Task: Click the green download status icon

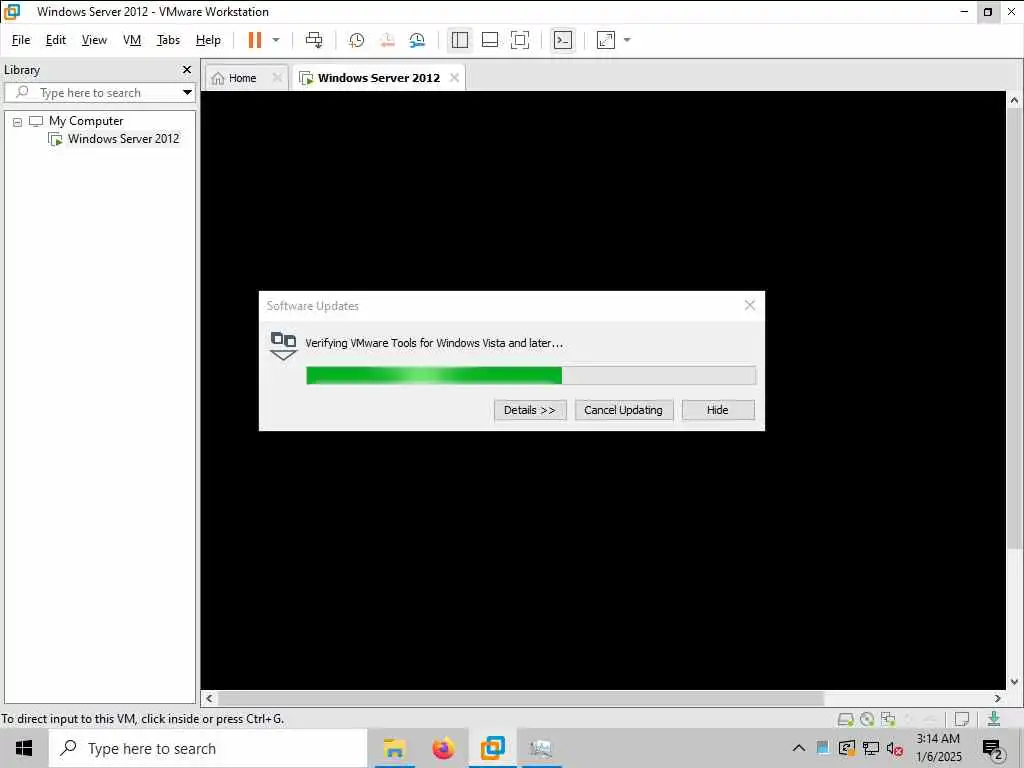Action: [x=994, y=719]
